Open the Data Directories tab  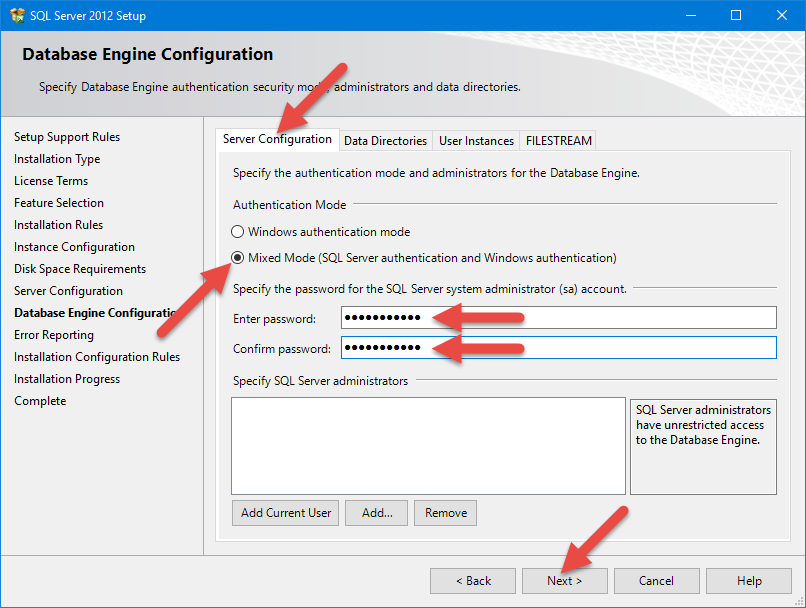pos(385,141)
